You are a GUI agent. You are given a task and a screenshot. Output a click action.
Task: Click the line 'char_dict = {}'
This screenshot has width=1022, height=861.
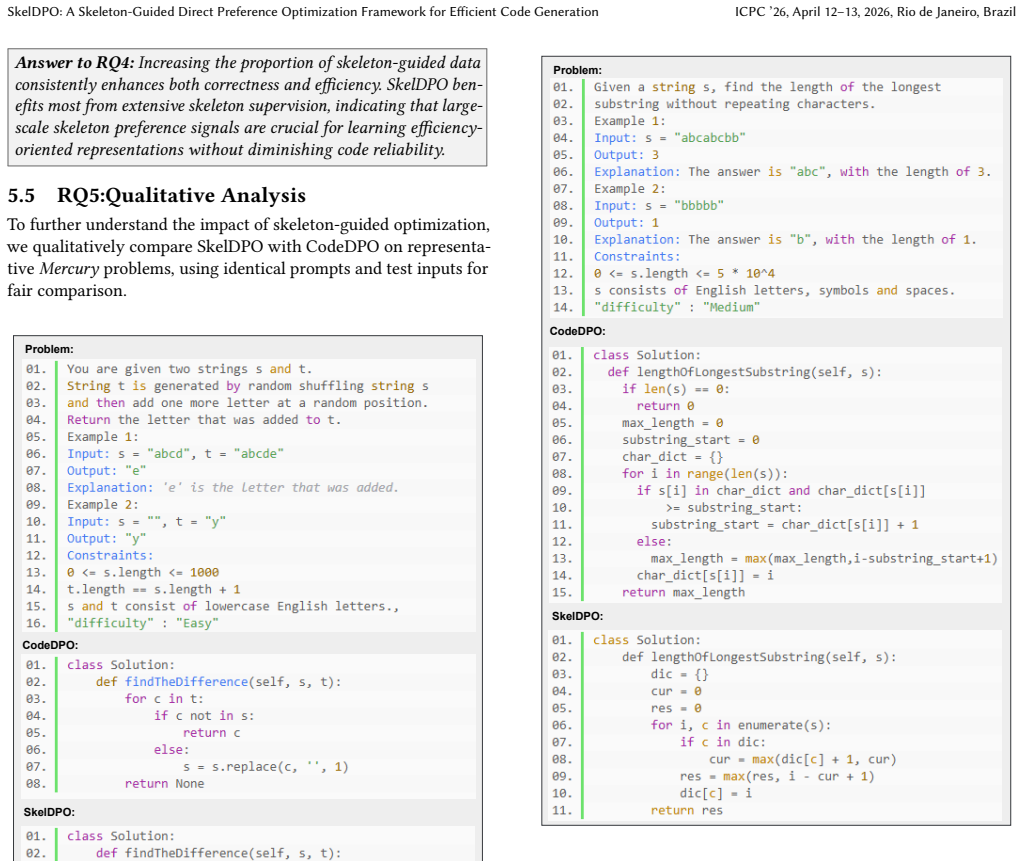coord(673,456)
